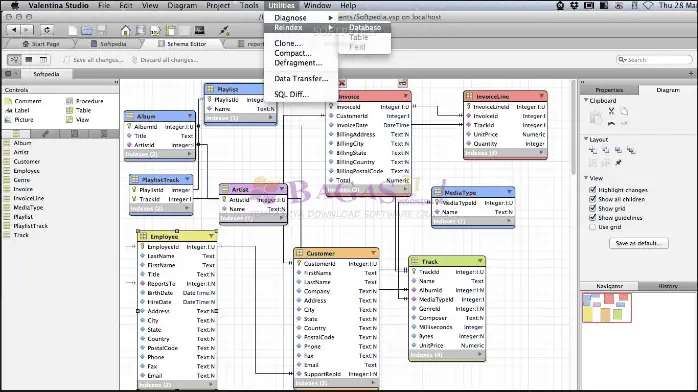Pick the Table control in Controls palette
The height and width of the screenshot is (392, 698).
tap(78, 110)
